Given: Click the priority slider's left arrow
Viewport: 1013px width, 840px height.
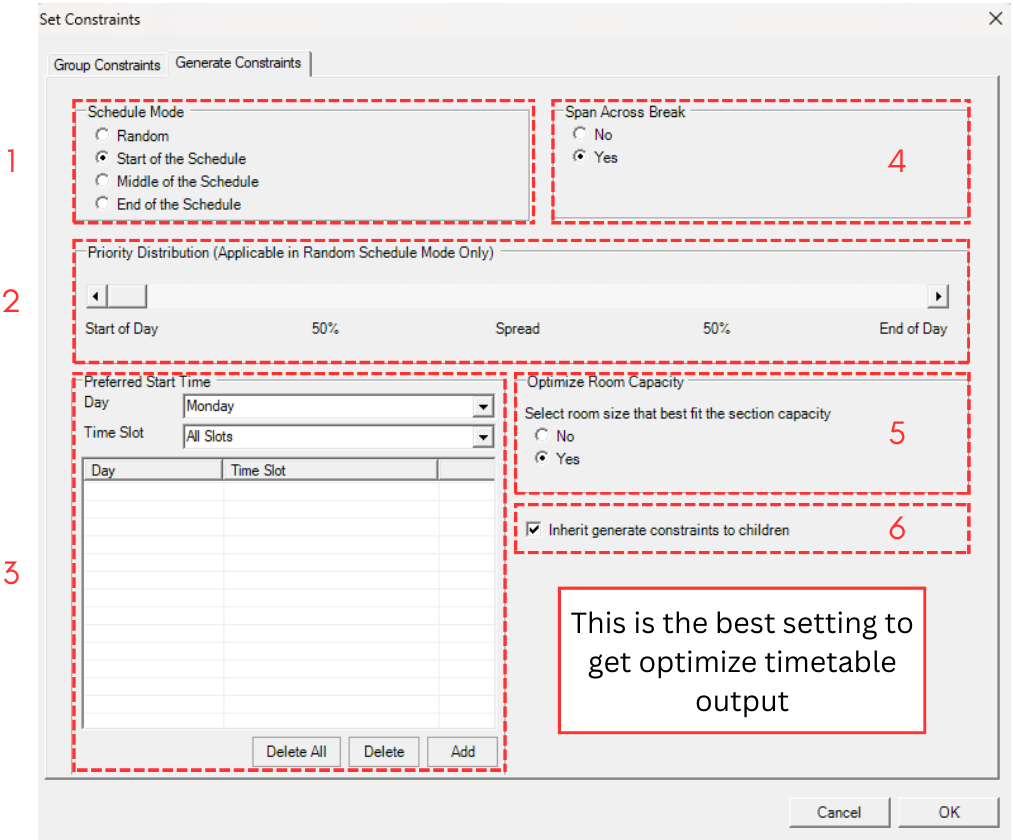Looking at the screenshot, I should (x=95, y=296).
